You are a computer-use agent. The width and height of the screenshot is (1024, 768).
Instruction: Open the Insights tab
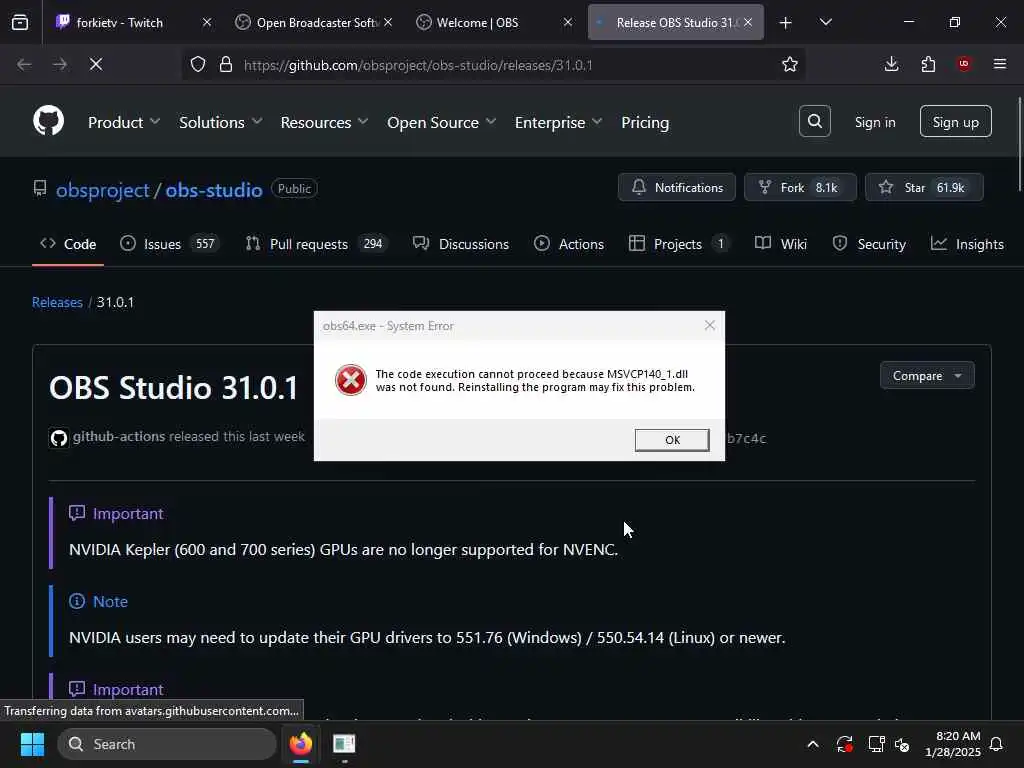tap(967, 244)
